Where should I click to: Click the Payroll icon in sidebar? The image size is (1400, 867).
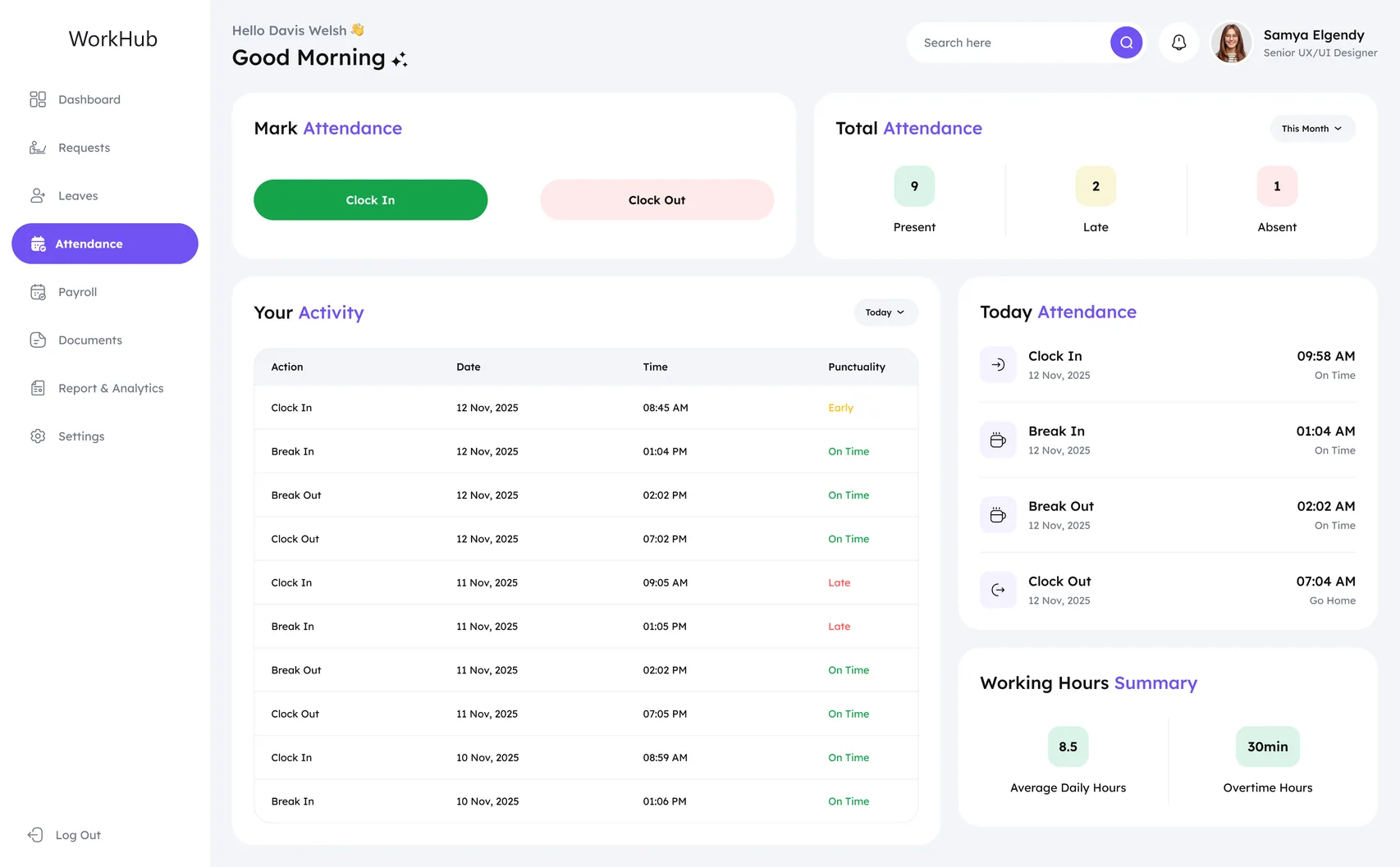point(38,292)
